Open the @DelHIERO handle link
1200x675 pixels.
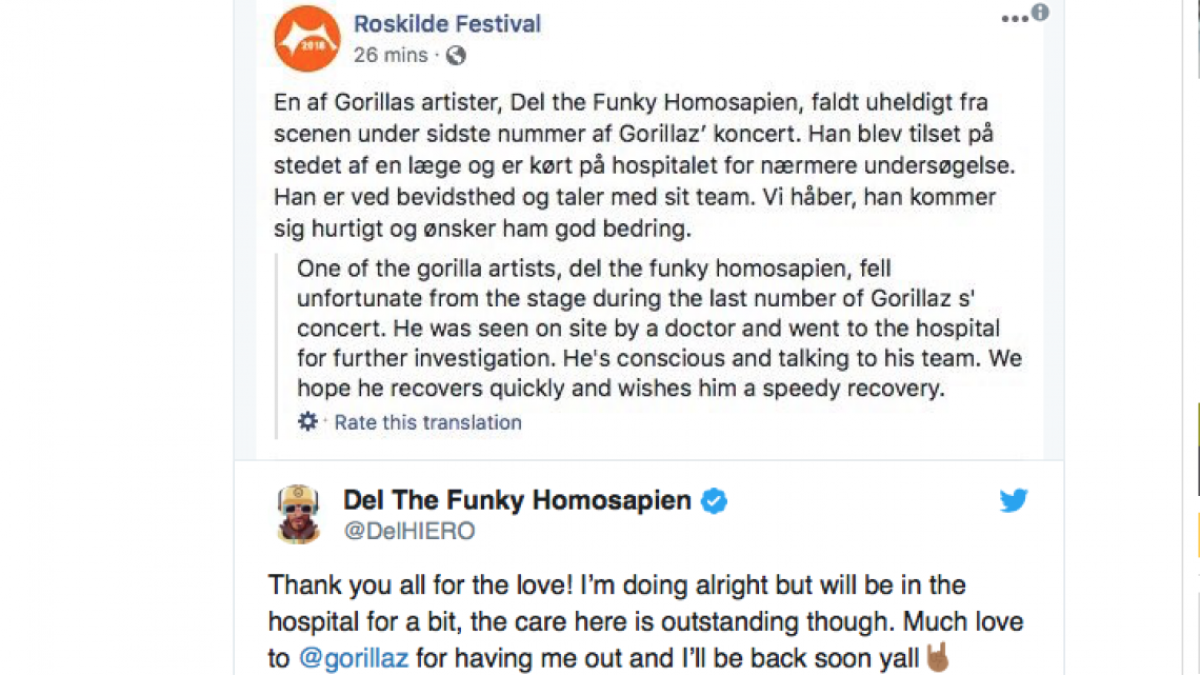[409, 531]
